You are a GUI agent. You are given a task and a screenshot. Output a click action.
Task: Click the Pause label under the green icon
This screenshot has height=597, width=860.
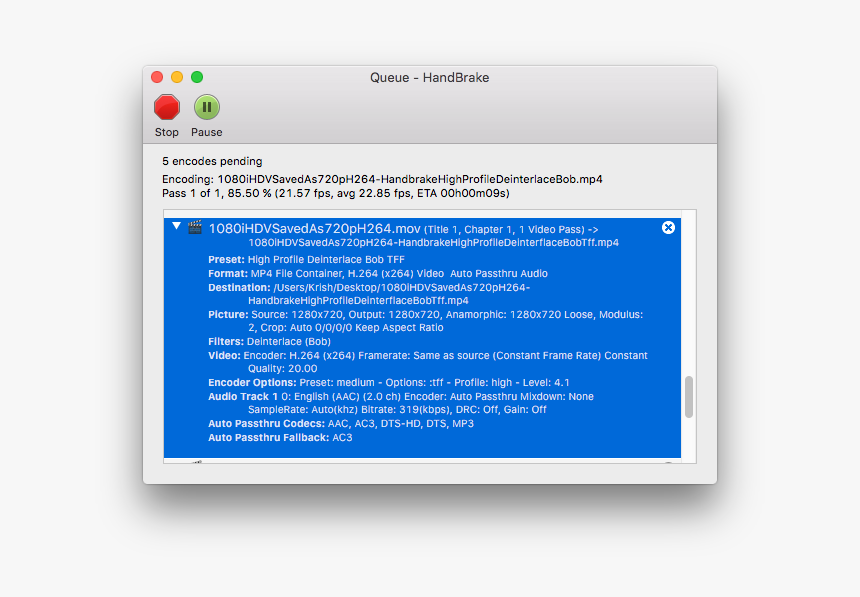click(x=207, y=132)
